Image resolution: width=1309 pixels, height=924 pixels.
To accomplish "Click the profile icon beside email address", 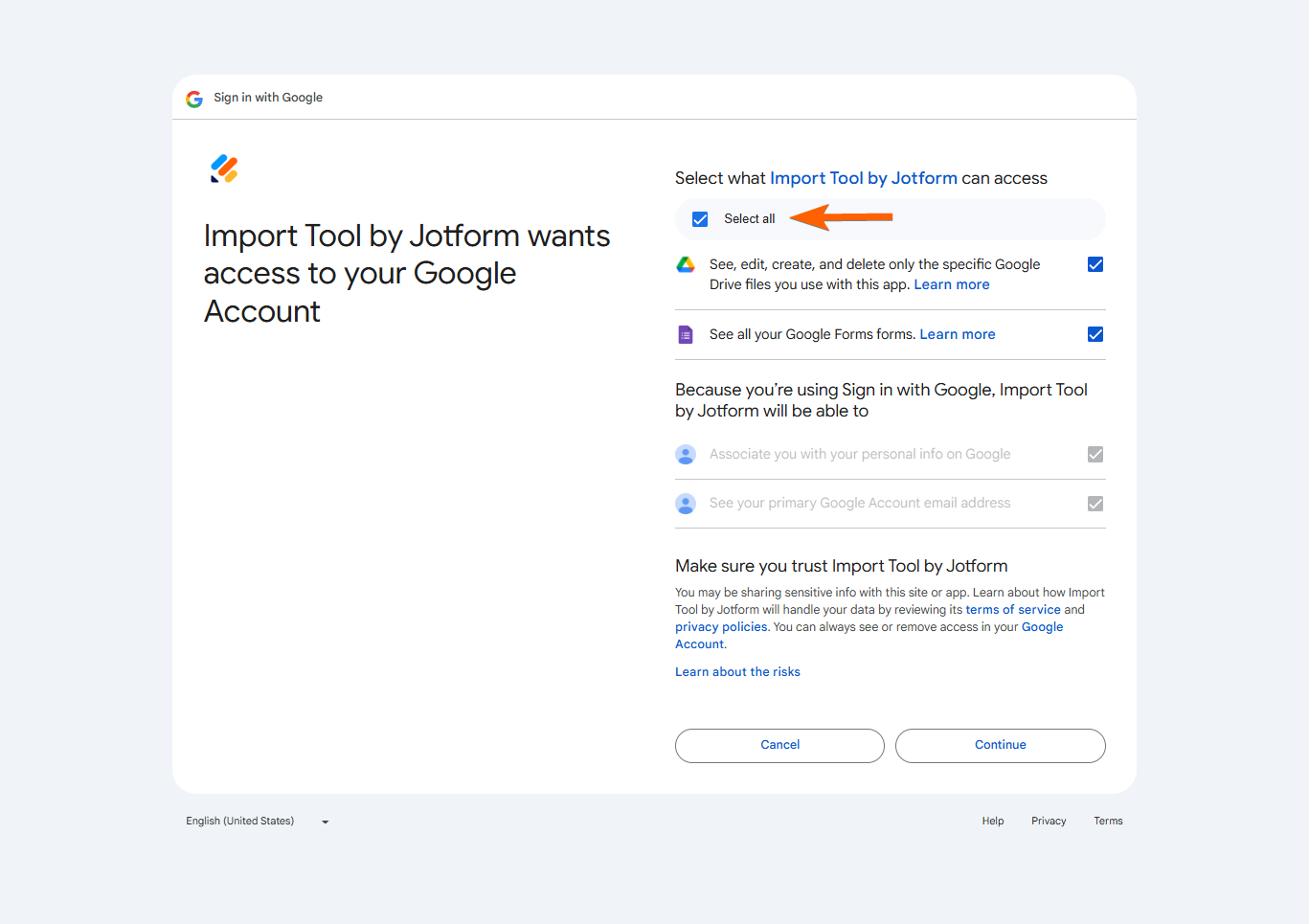I will click(686, 504).
